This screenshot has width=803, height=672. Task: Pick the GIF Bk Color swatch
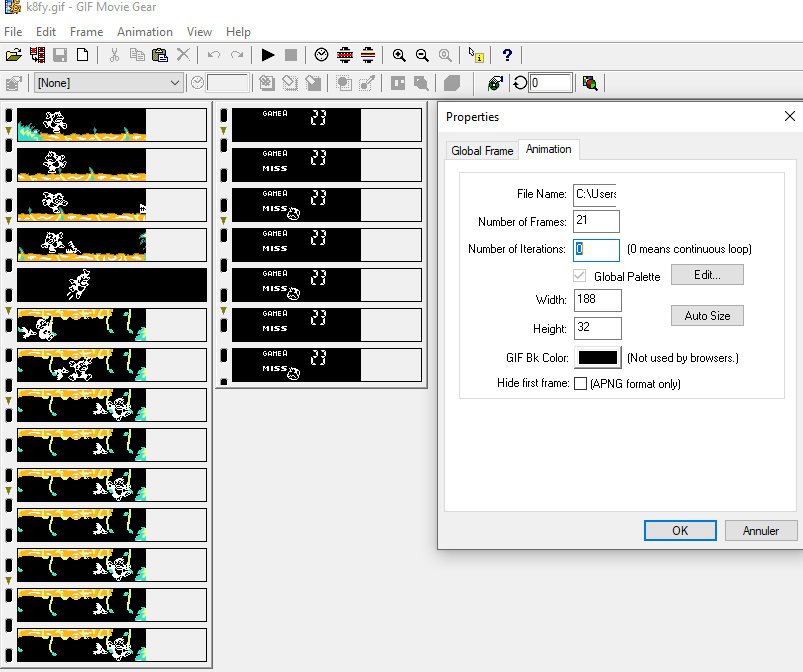tap(598, 358)
